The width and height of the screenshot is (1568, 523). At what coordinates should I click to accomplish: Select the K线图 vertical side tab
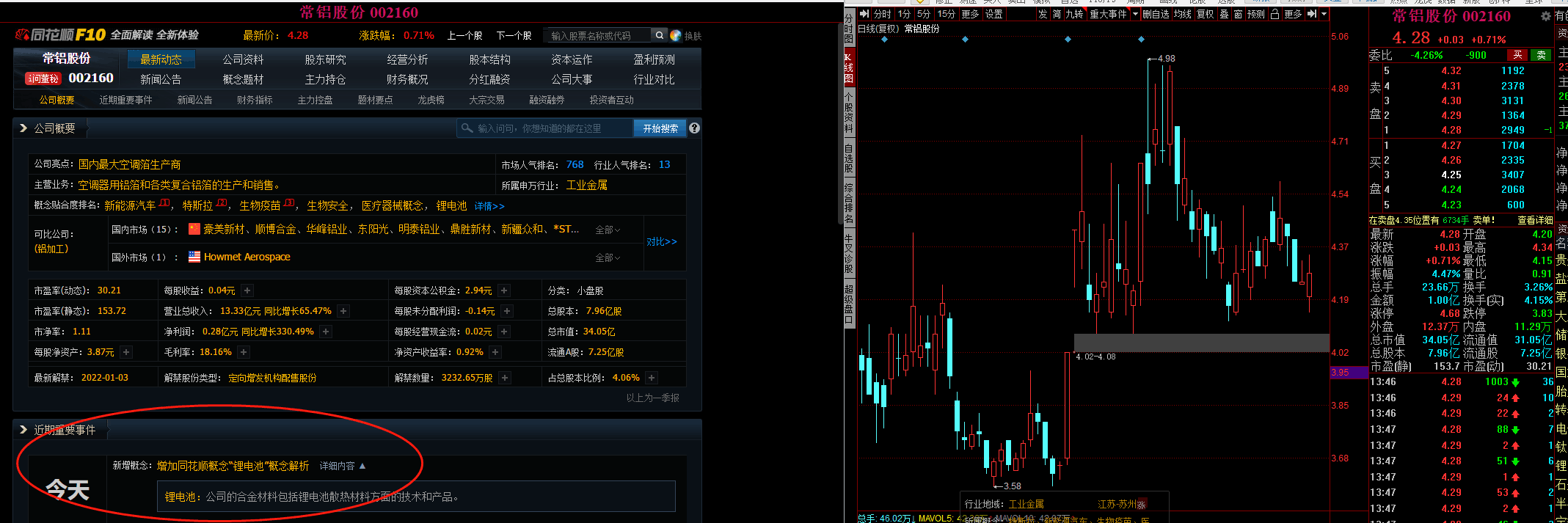(849, 67)
